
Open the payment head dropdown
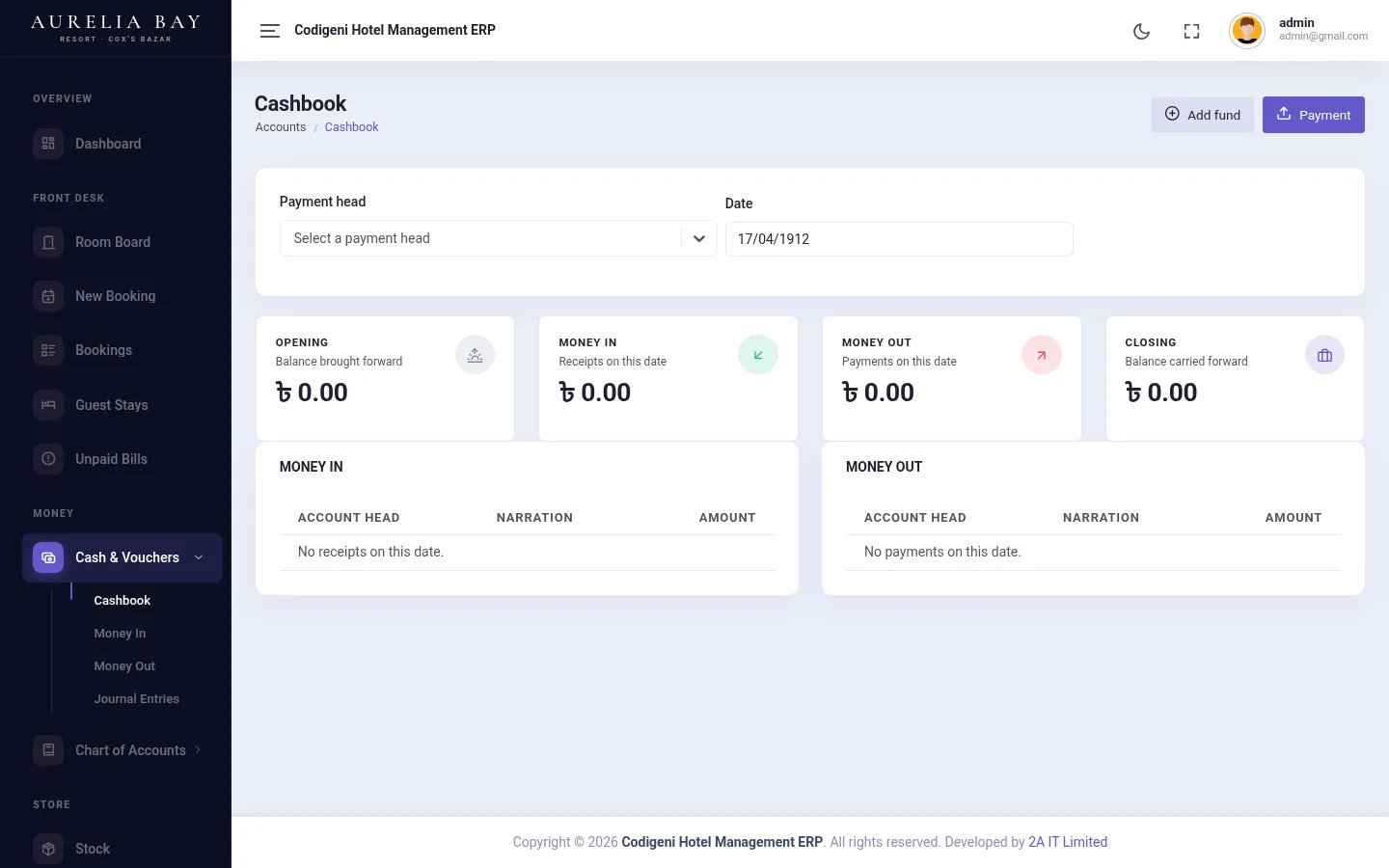pos(498,238)
